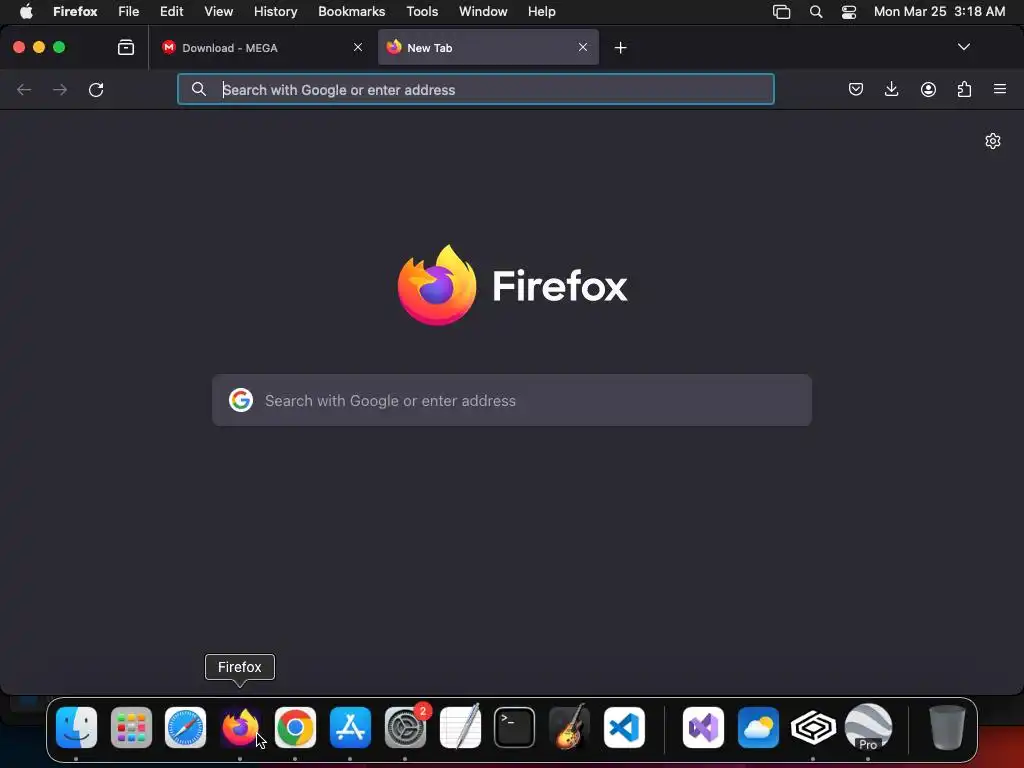Viewport: 1024px width, 768px height.
Task: Open Visual Studio Code from Dock
Action: 624,727
